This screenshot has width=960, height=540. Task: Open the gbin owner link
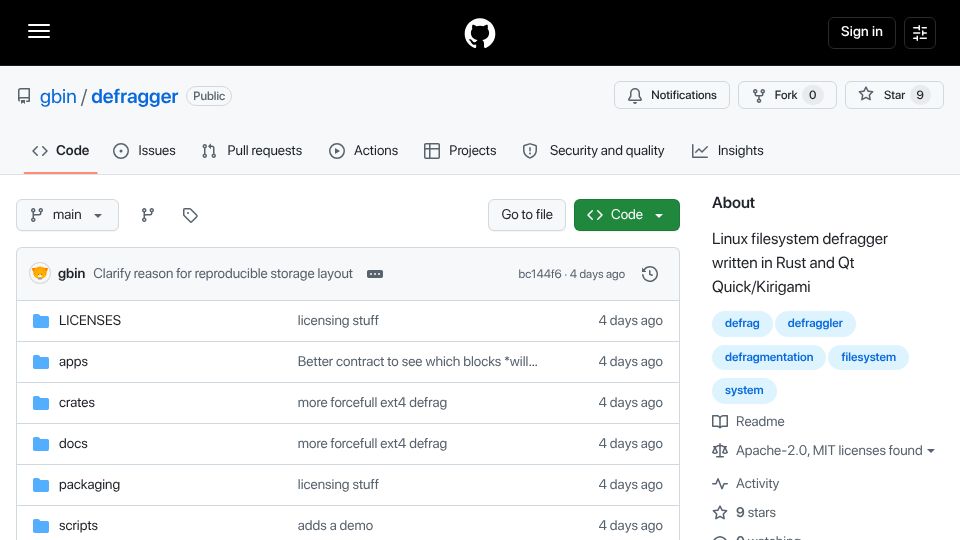[x=58, y=96]
